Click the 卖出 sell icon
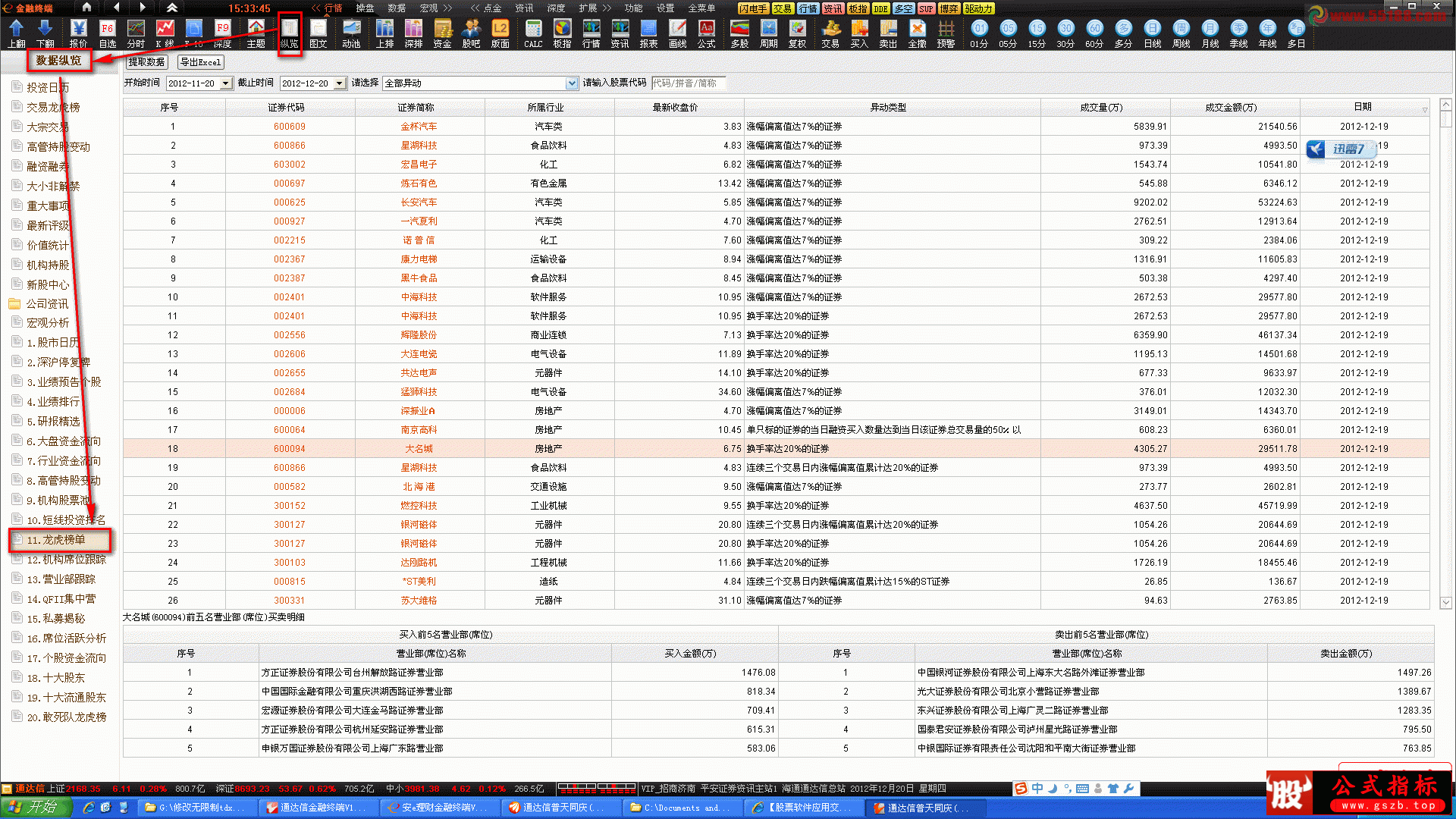 click(x=888, y=33)
